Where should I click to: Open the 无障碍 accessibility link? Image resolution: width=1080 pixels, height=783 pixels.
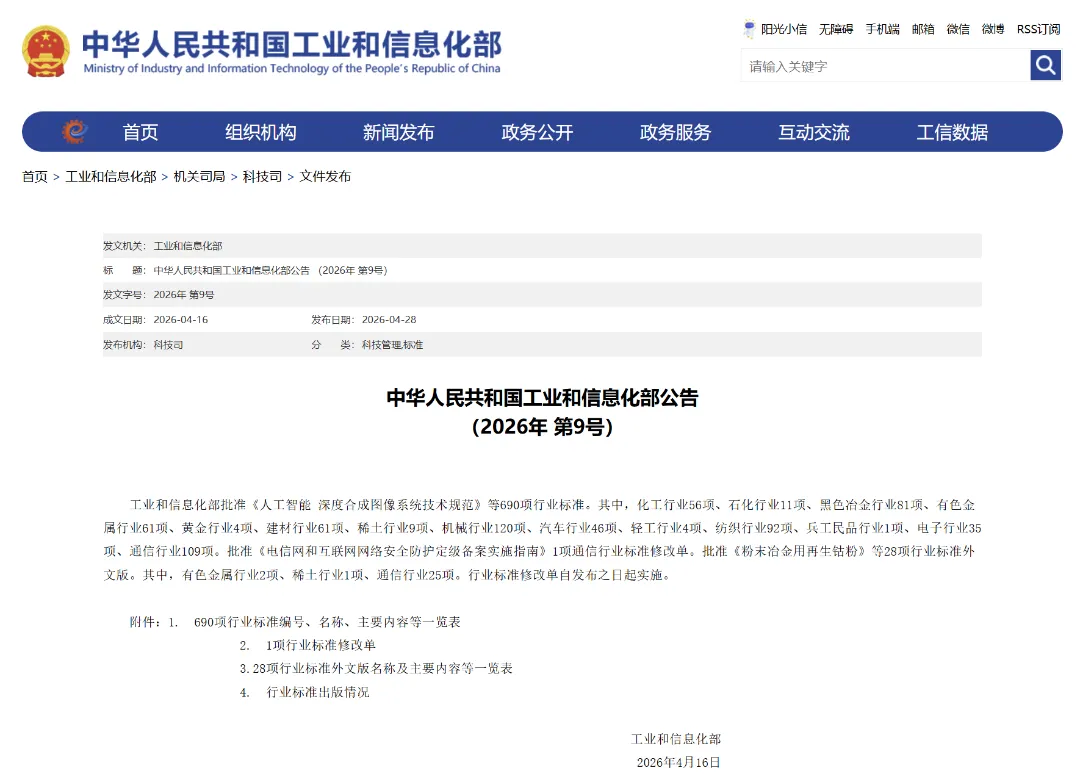pyautogui.click(x=835, y=29)
